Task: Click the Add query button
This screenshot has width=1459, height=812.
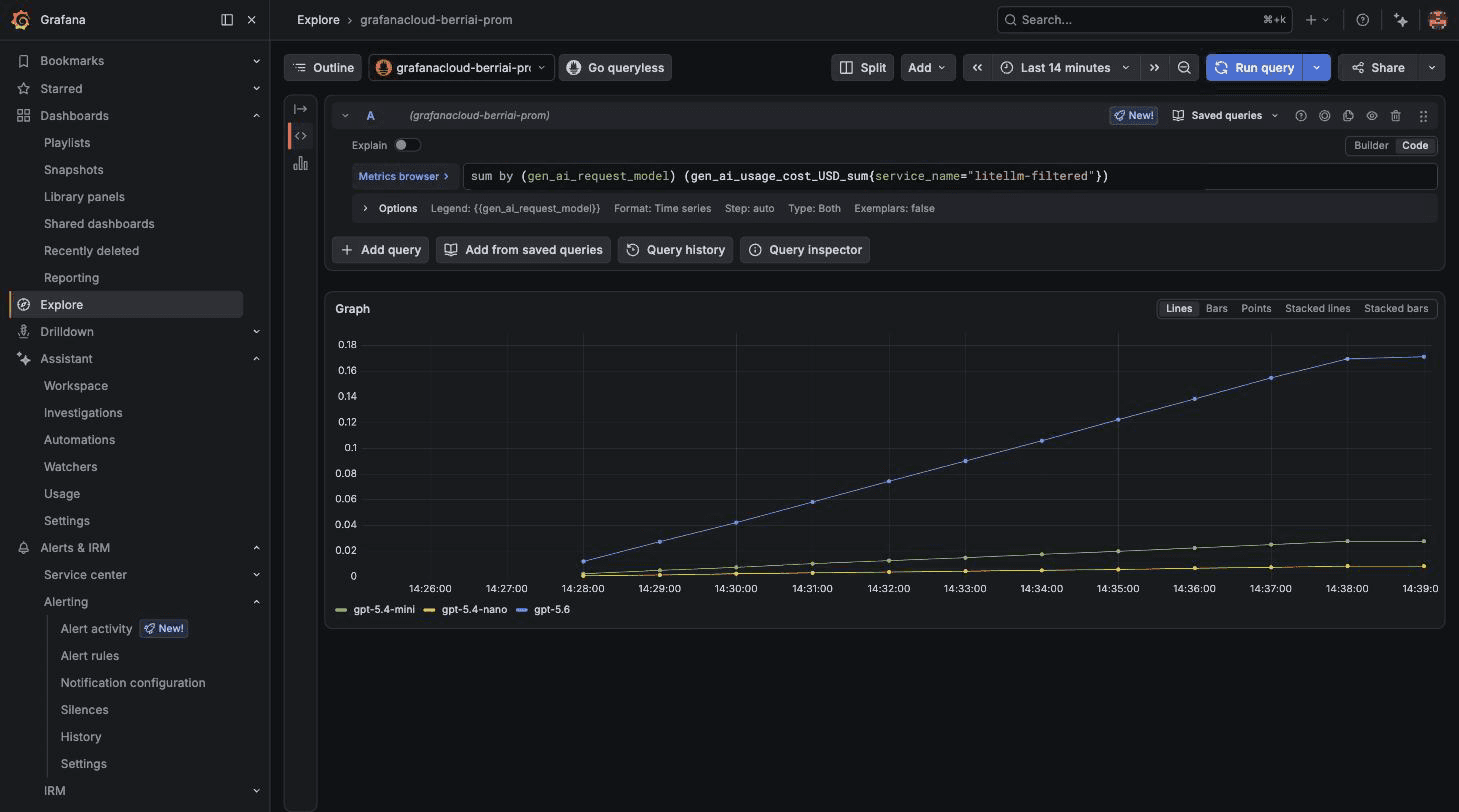Action: [380, 250]
